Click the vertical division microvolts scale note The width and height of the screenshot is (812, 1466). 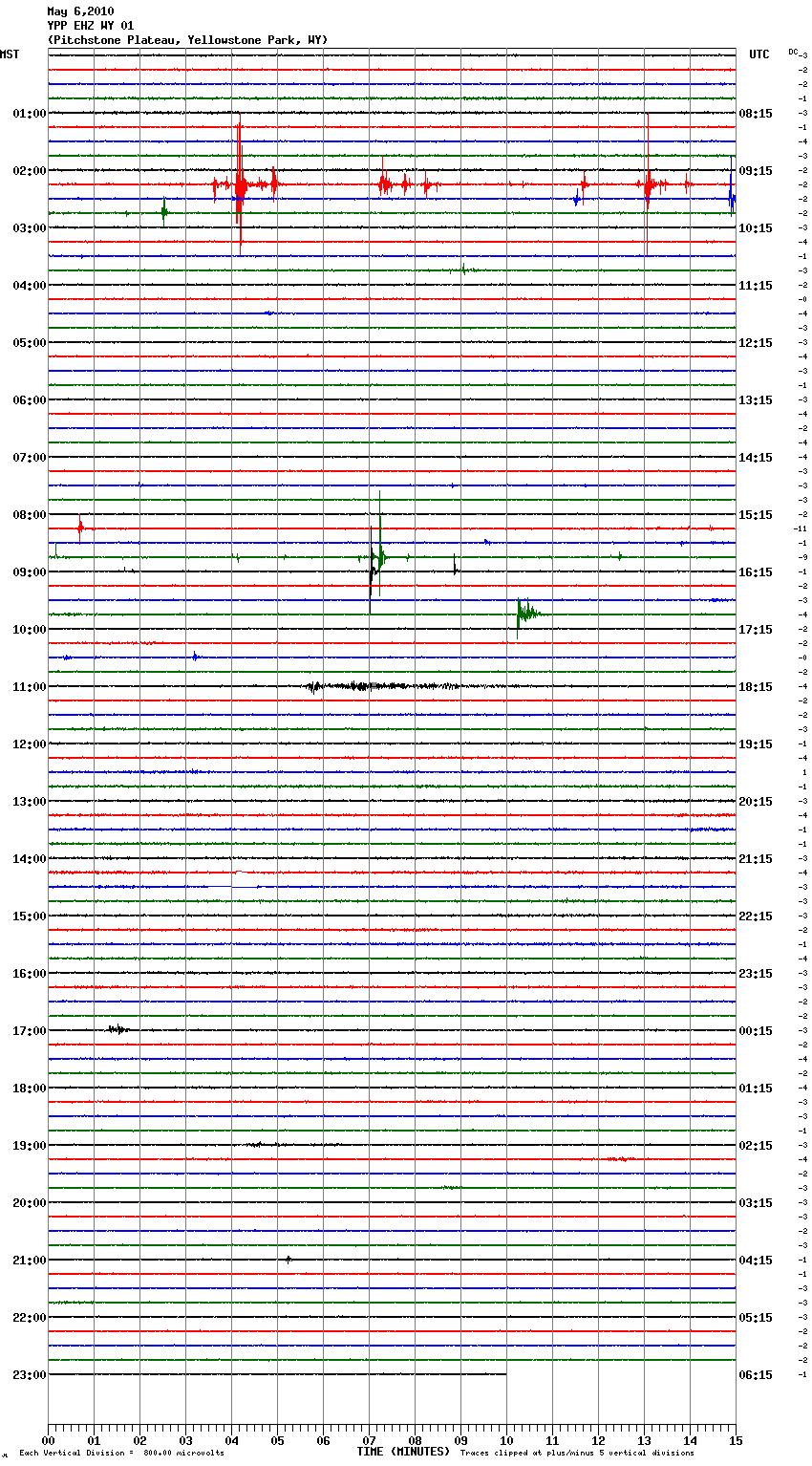[121, 1454]
